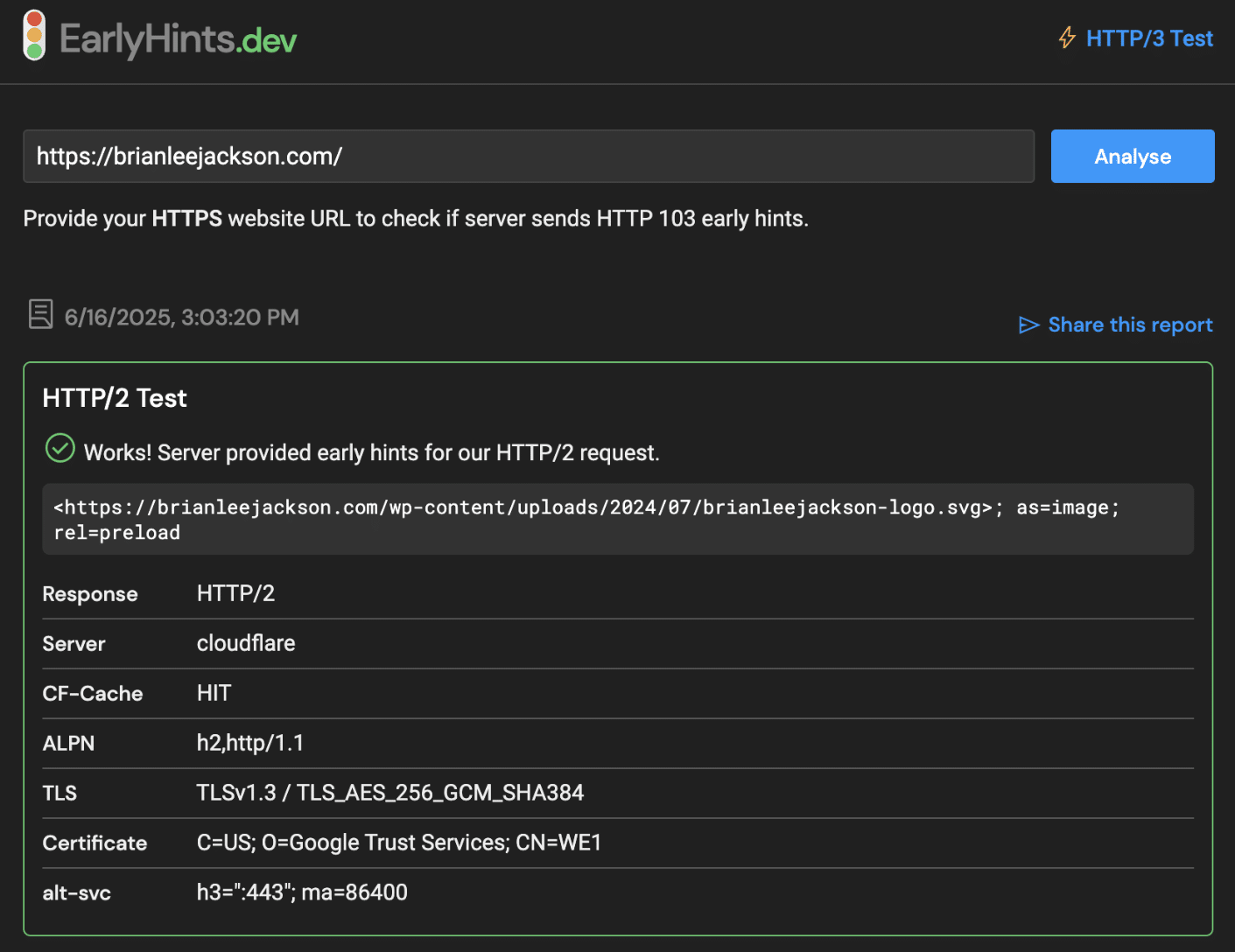Select the HTTP/2 Test section heading
1235x952 pixels.
point(114,397)
